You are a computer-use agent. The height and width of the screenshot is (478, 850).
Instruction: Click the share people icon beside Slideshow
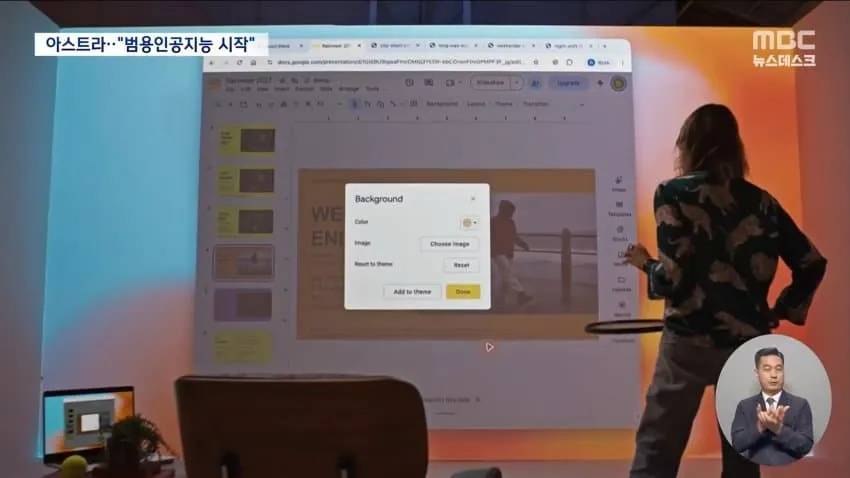point(535,83)
